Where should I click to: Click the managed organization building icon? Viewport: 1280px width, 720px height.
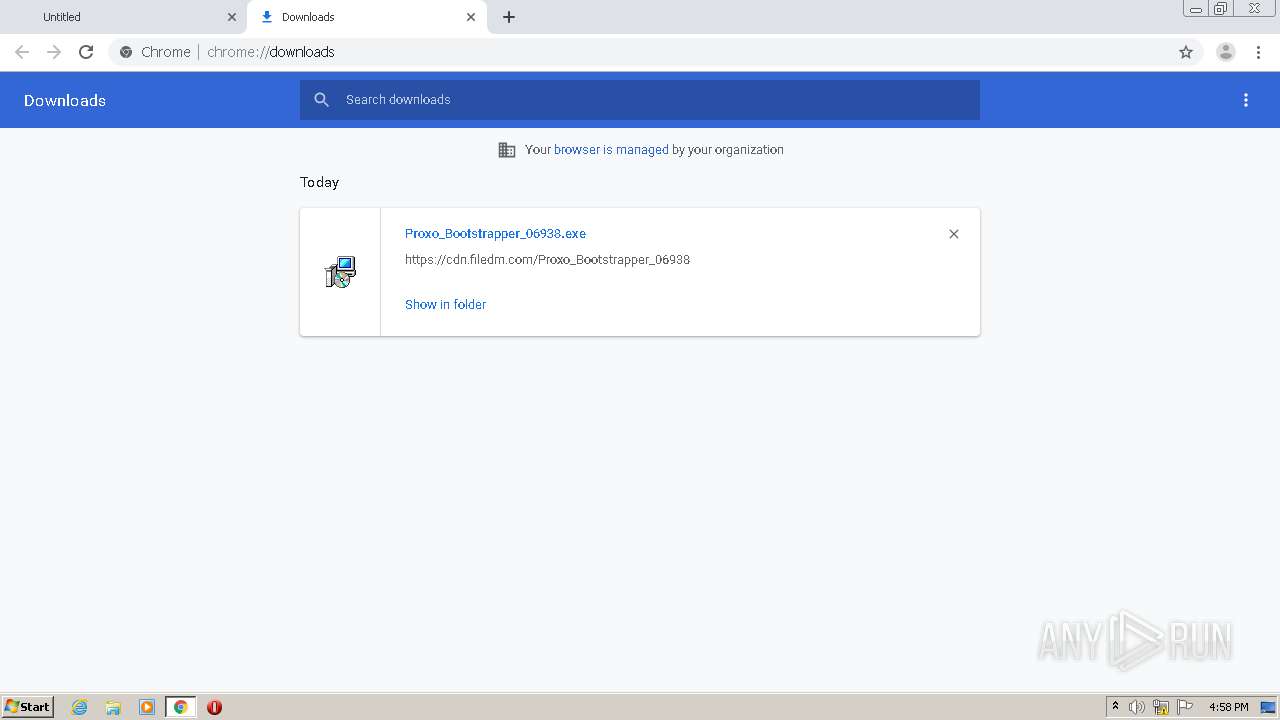(x=507, y=150)
